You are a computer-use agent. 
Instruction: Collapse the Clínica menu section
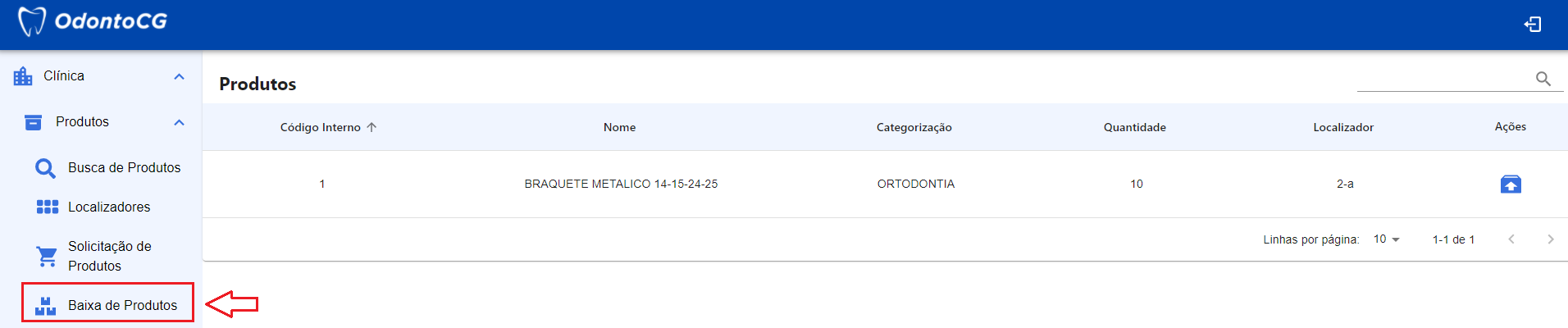pos(179,76)
